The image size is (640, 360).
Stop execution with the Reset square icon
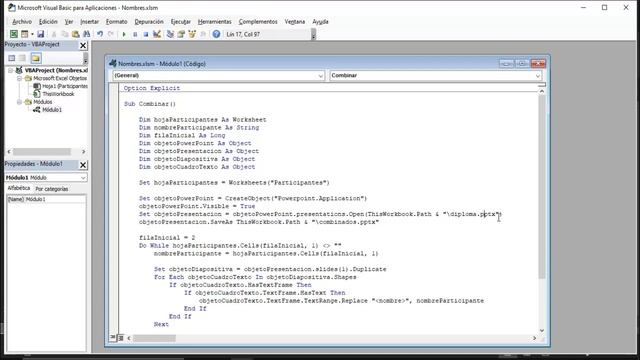[x=146, y=34]
